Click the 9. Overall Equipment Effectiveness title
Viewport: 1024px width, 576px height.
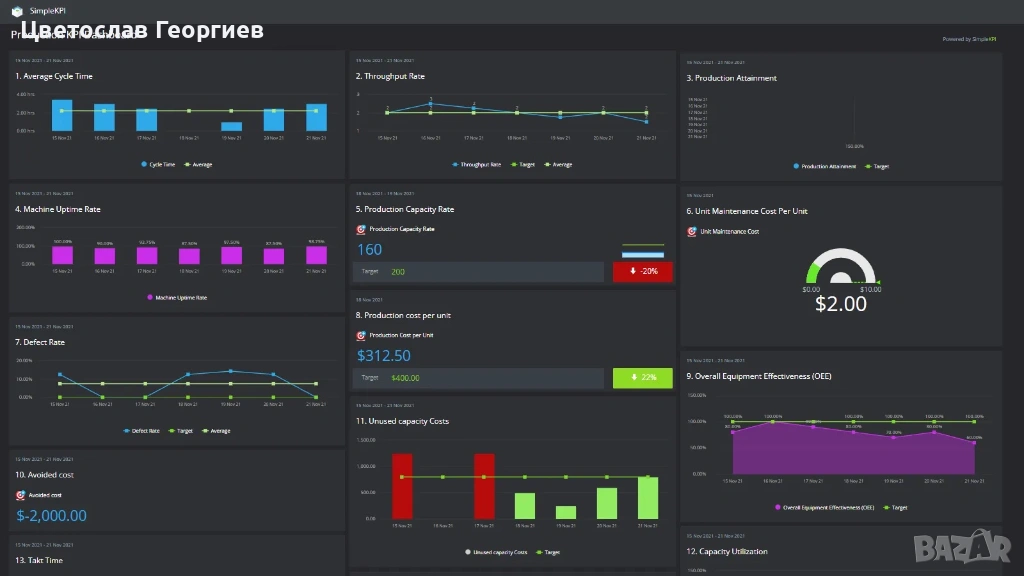[759, 376]
